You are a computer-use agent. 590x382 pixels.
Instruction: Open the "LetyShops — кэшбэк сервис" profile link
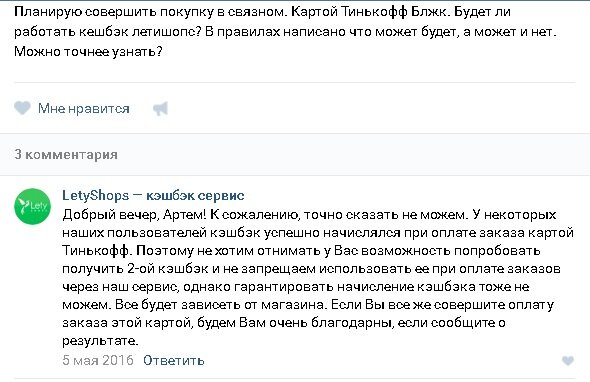tap(153, 195)
